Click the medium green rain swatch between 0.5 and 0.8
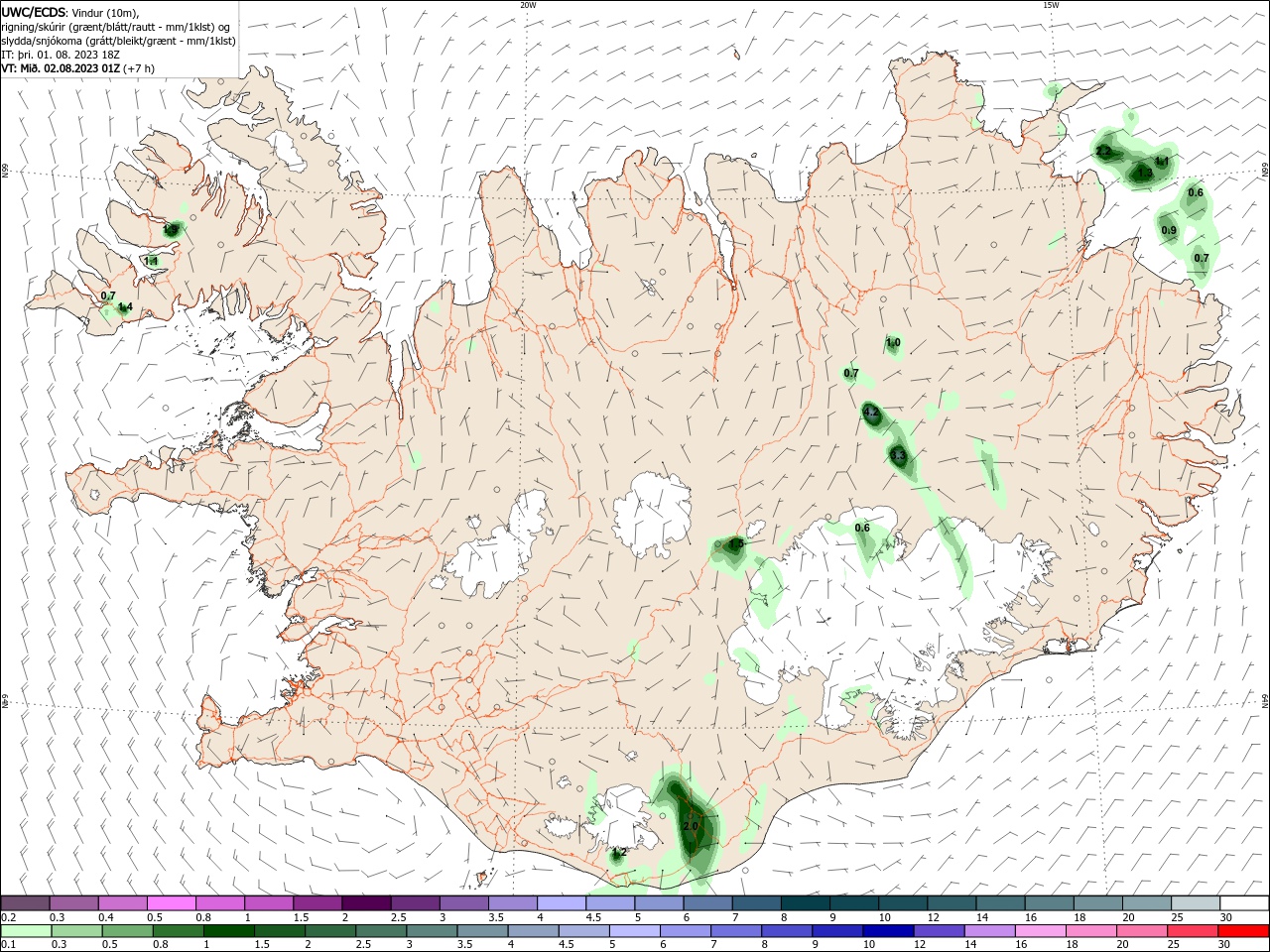The width and height of the screenshot is (1270, 952). pyautogui.click(x=128, y=931)
